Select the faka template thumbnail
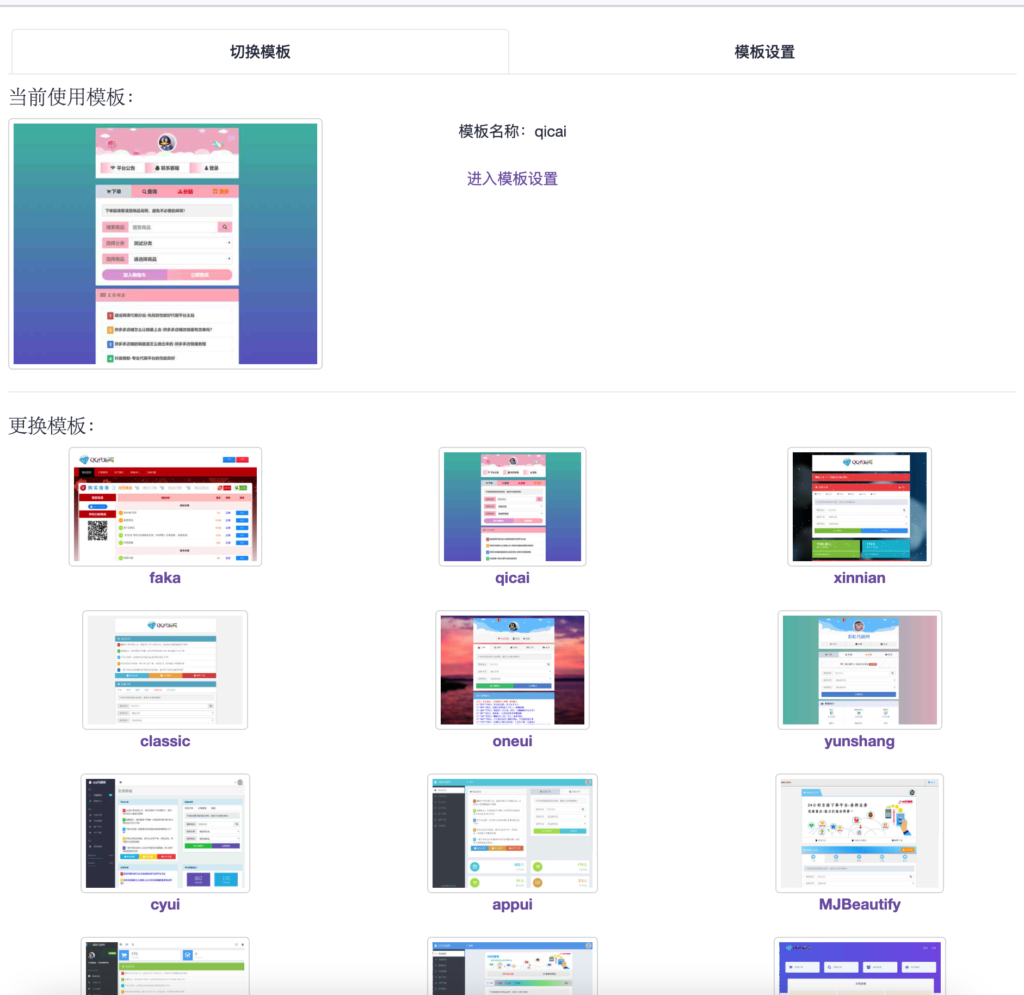Viewport: 1024px width, 995px height. pos(165,507)
